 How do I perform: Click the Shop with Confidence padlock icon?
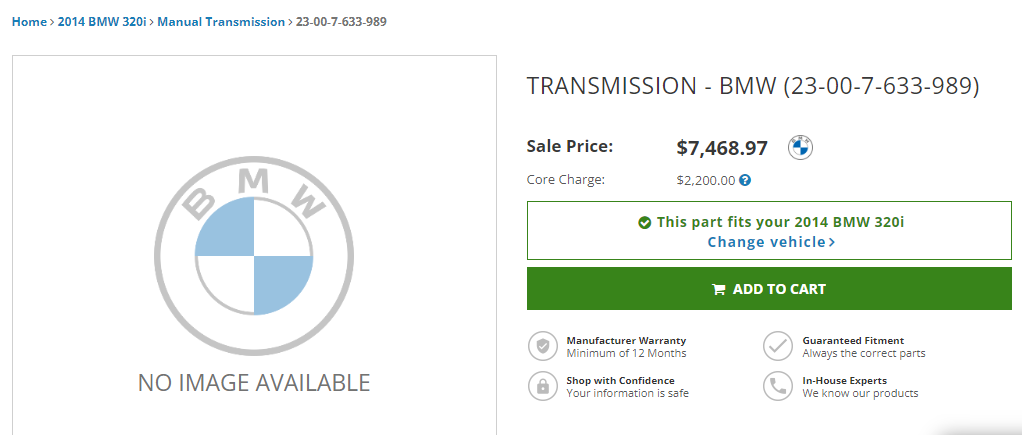click(543, 386)
